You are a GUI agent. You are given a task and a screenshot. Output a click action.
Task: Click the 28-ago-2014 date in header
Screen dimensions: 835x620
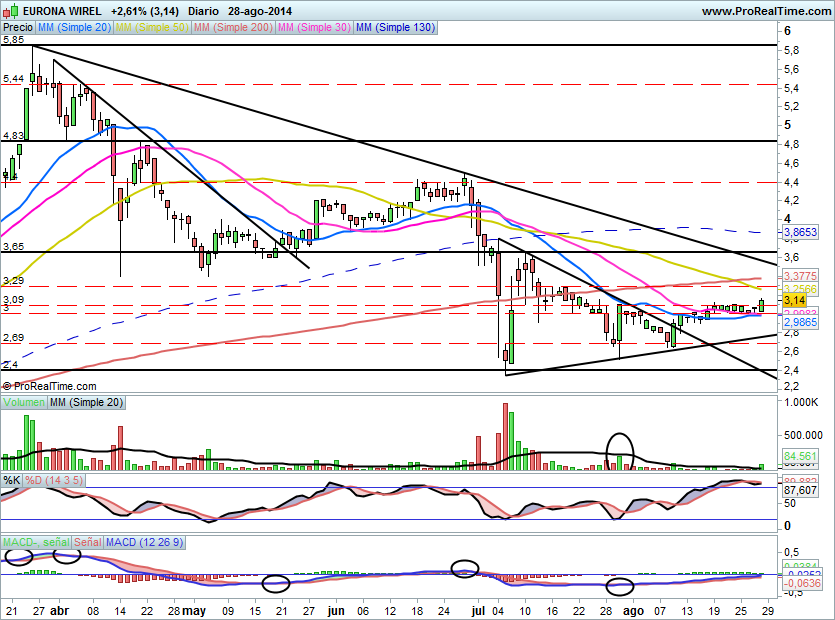(x=259, y=11)
